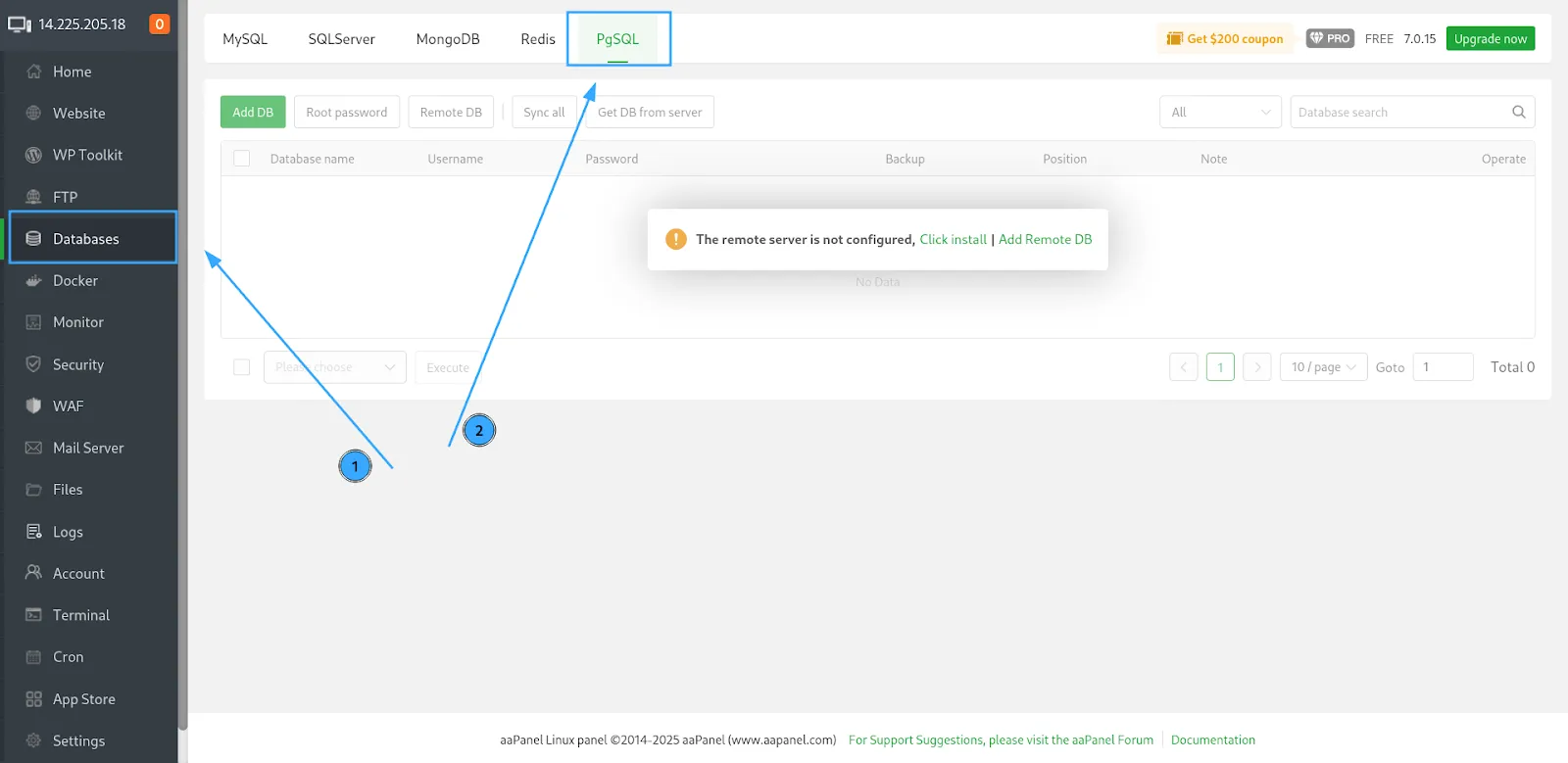The width and height of the screenshot is (1568, 763).
Task: Click the Add DB button
Action: point(253,112)
